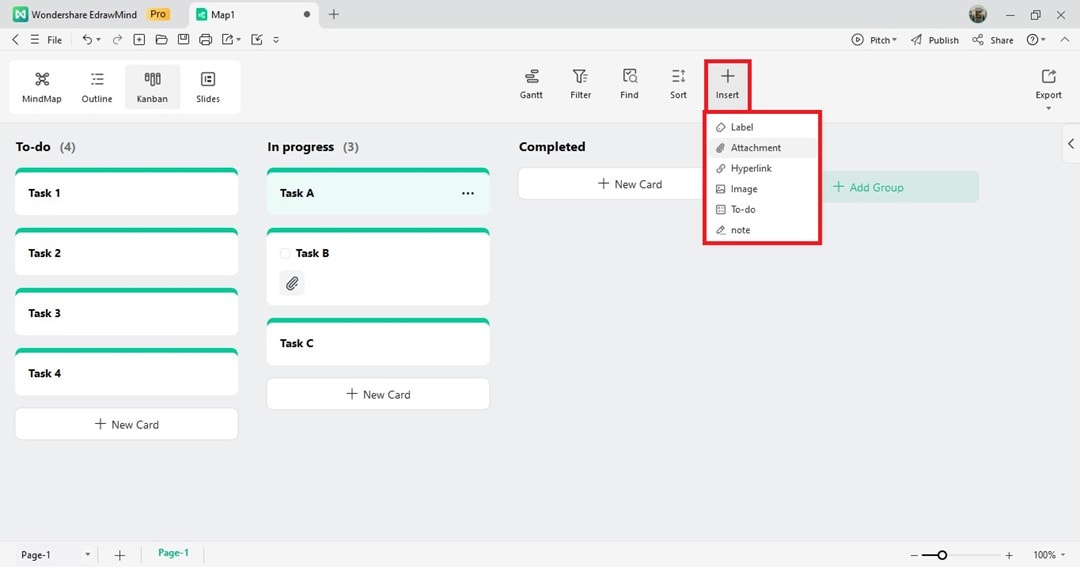Switch to Kanban view mode
Viewport: 1080px width, 567px height.
[152, 87]
